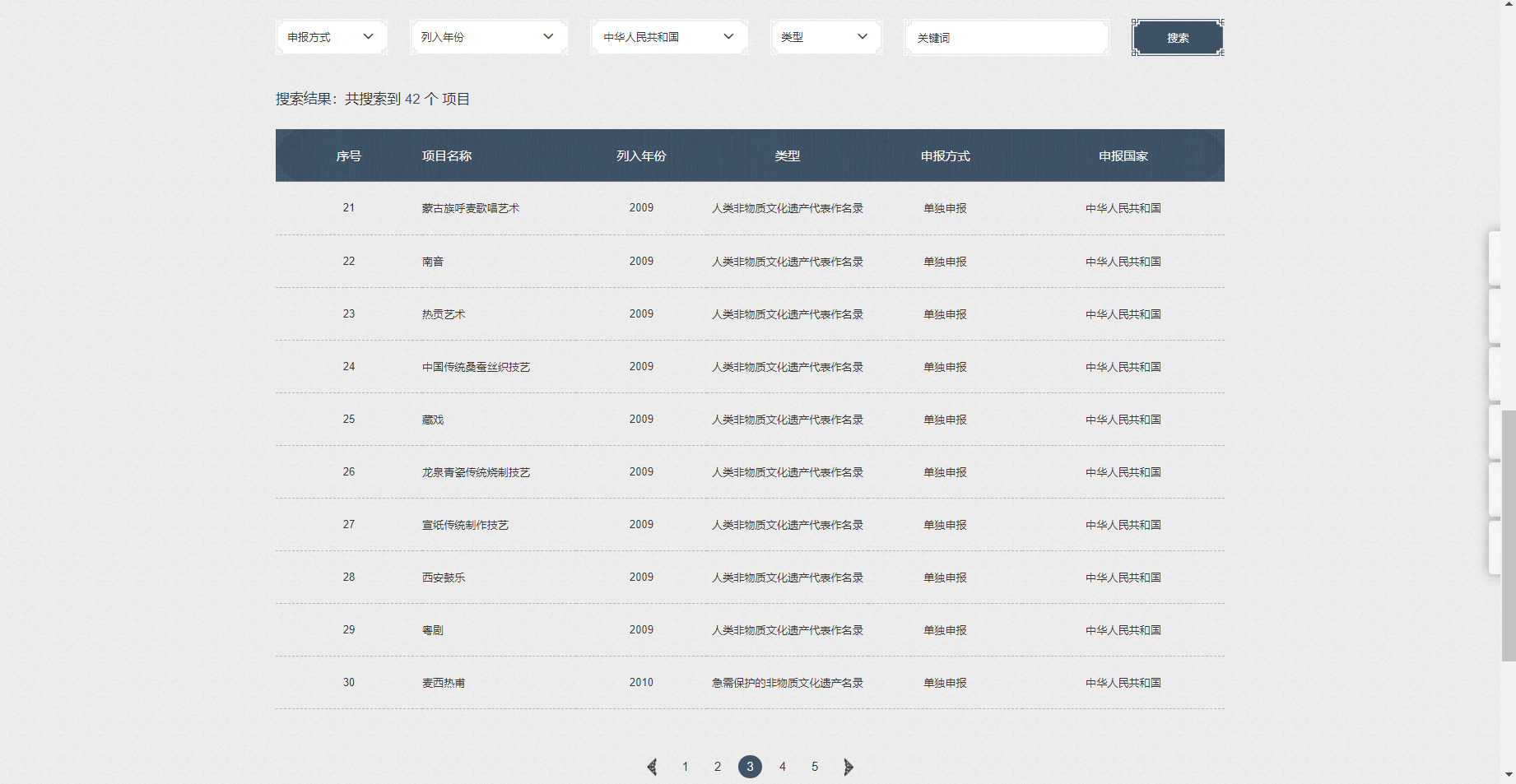Click 单独申报 in the 南音 row
The image size is (1516, 784).
[946, 262]
